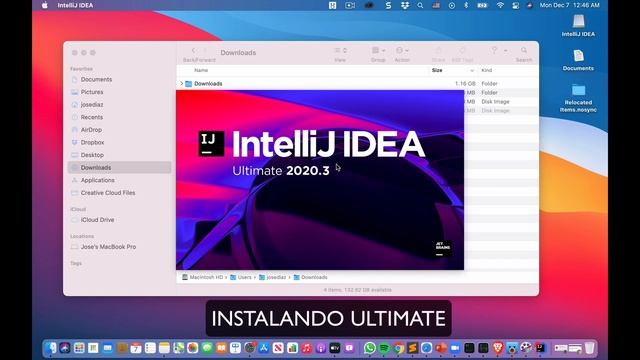The image size is (640, 360).
Task: Select Creative Cloud Files in the sidebar
Action: tap(119, 193)
